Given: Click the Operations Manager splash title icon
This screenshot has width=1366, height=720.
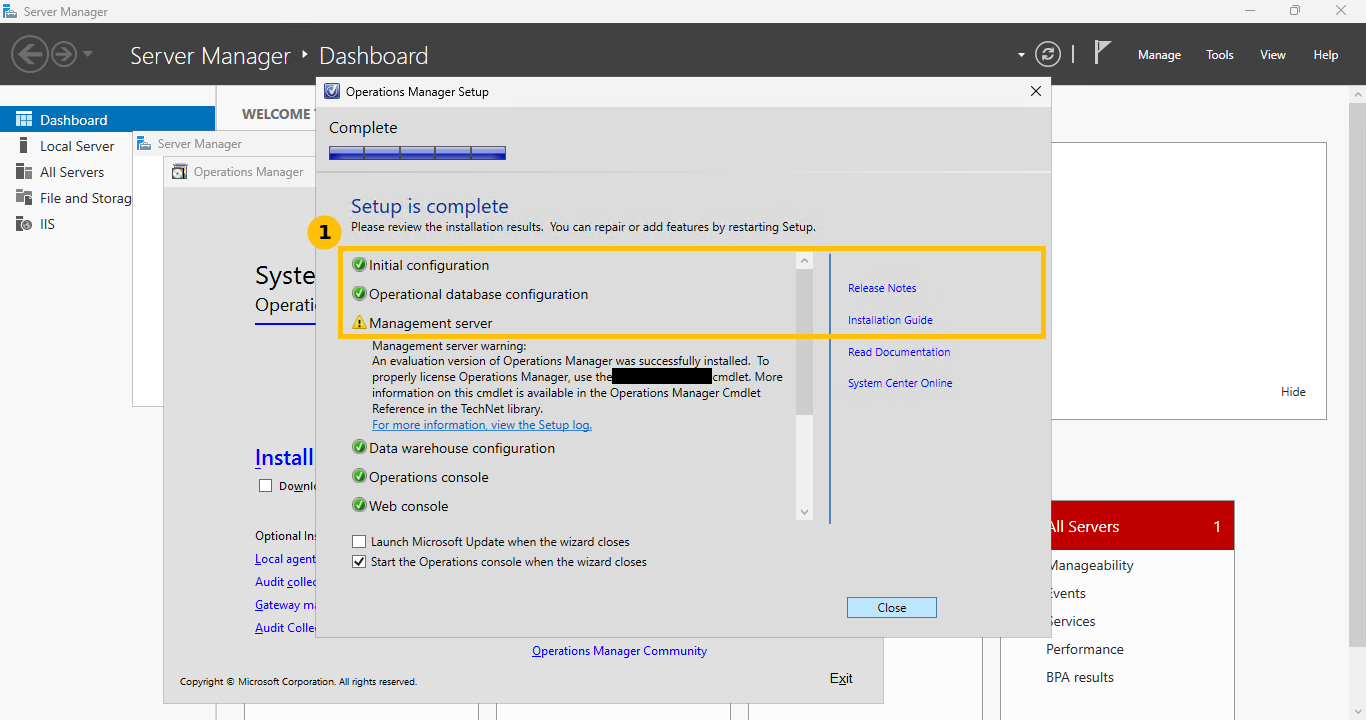Looking at the screenshot, I should click(179, 172).
